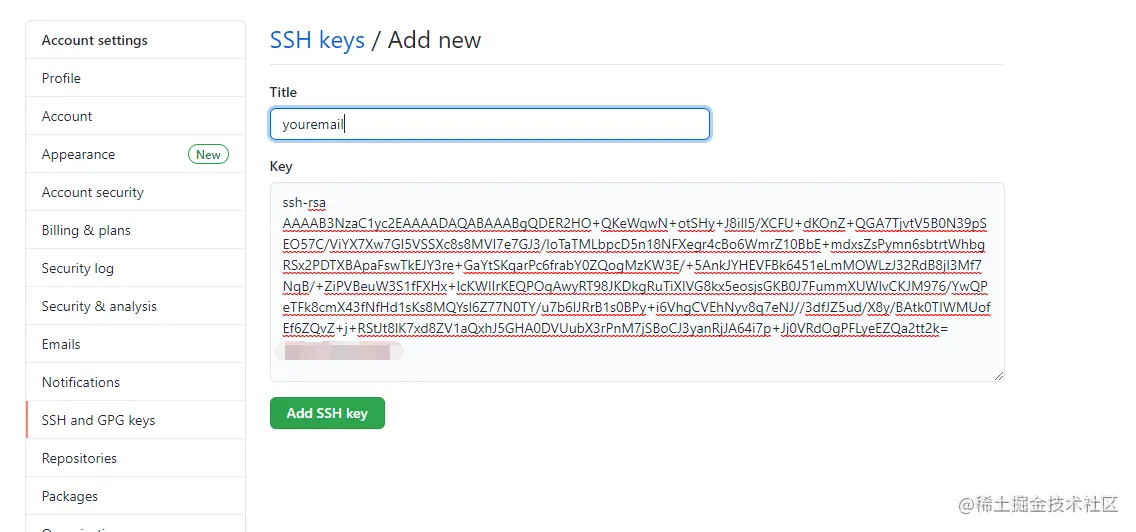
Task: Open Packages settings page
Action: [x=70, y=496]
